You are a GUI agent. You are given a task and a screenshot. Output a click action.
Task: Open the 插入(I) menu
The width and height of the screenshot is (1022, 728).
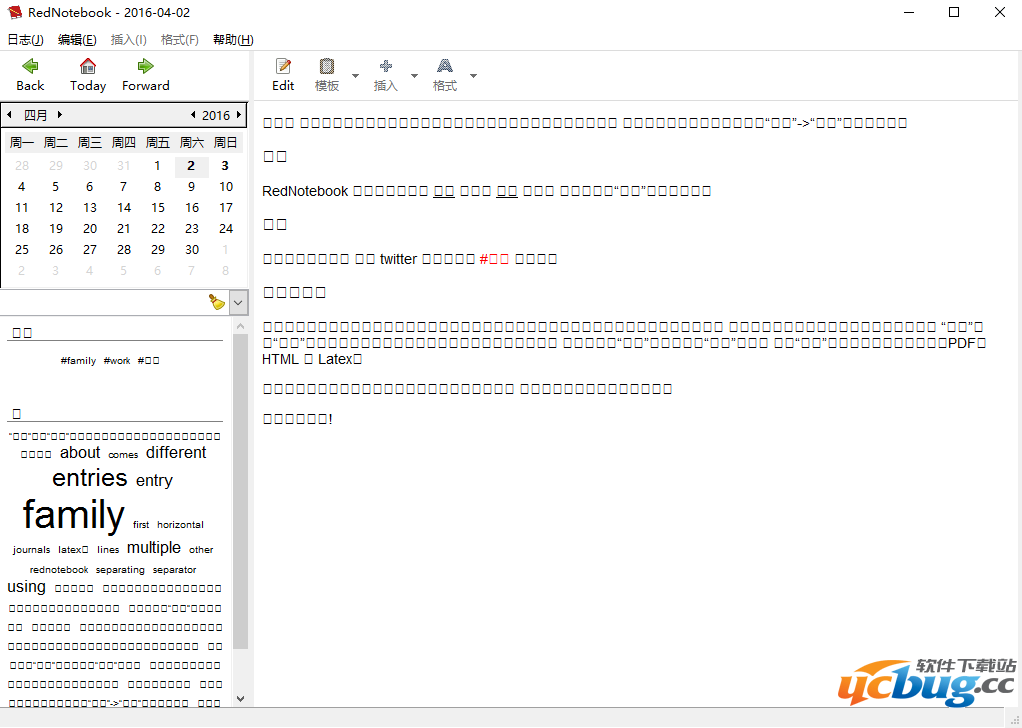(x=128, y=40)
